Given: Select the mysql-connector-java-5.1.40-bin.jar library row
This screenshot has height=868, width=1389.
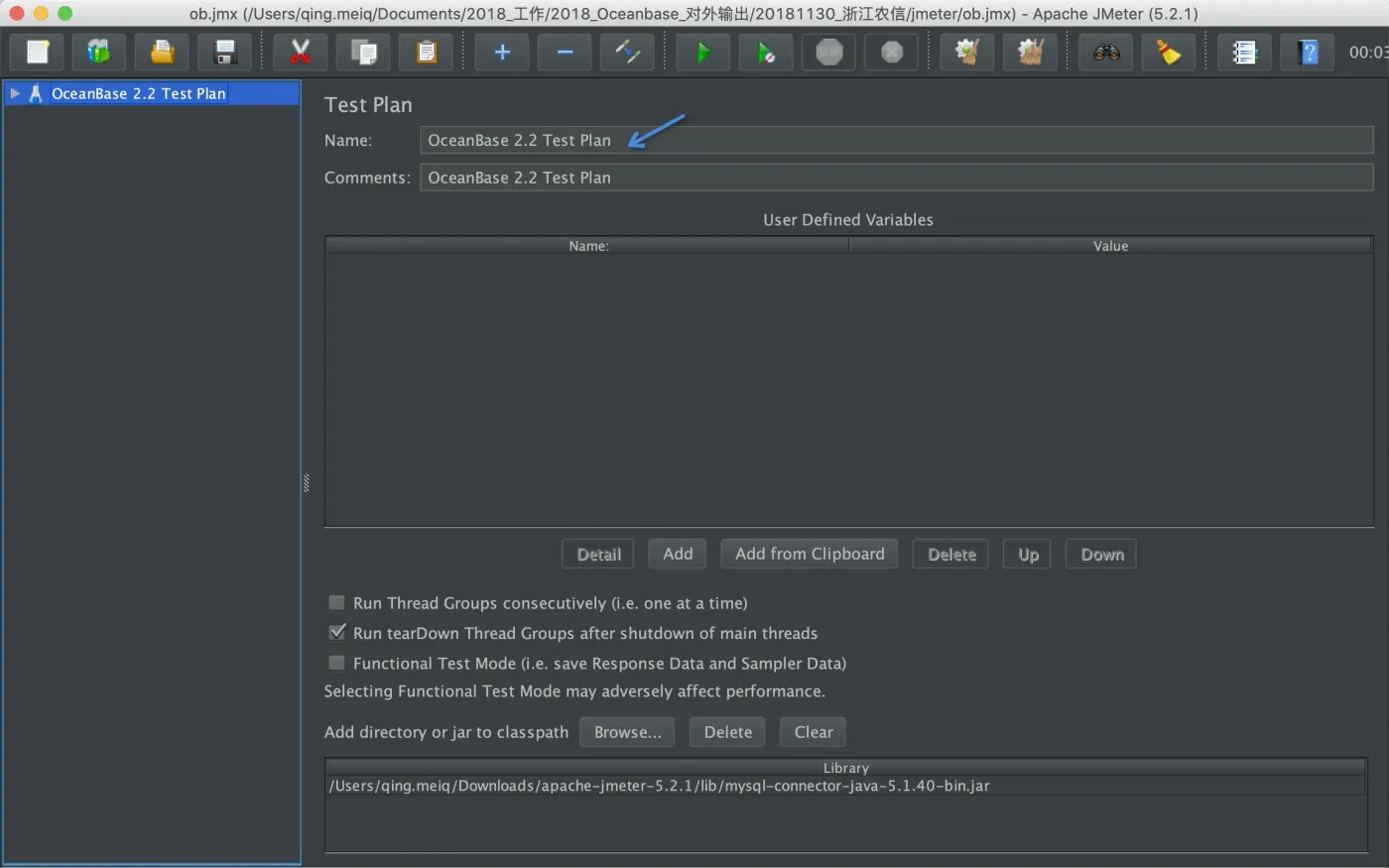Looking at the screenshot, I should click(845, 786).
